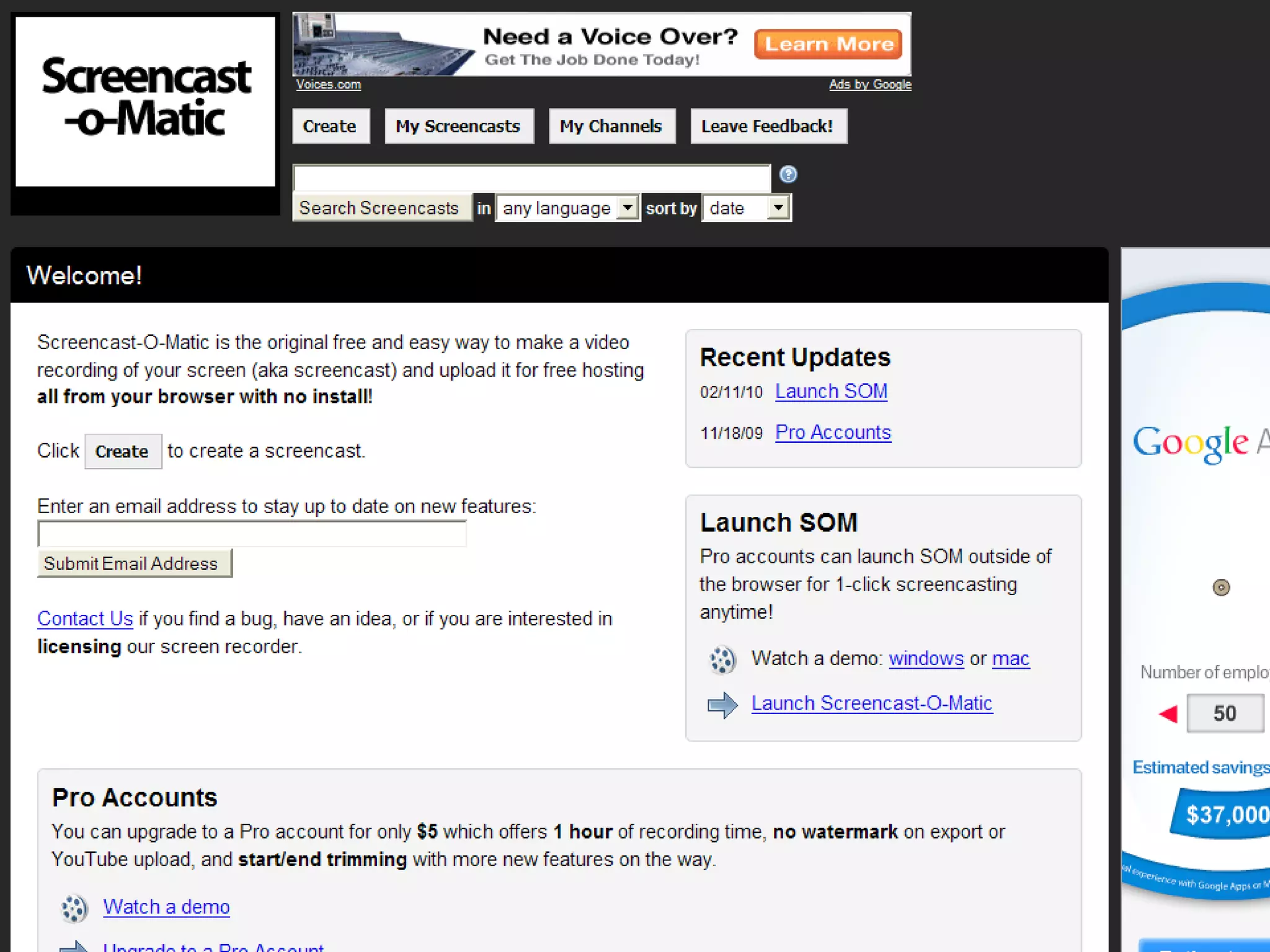Image resolution: width=1270 pixels, height=952 pixels.
Task: Open the Pro Accounts recent update link
Action: pos(833,432)
